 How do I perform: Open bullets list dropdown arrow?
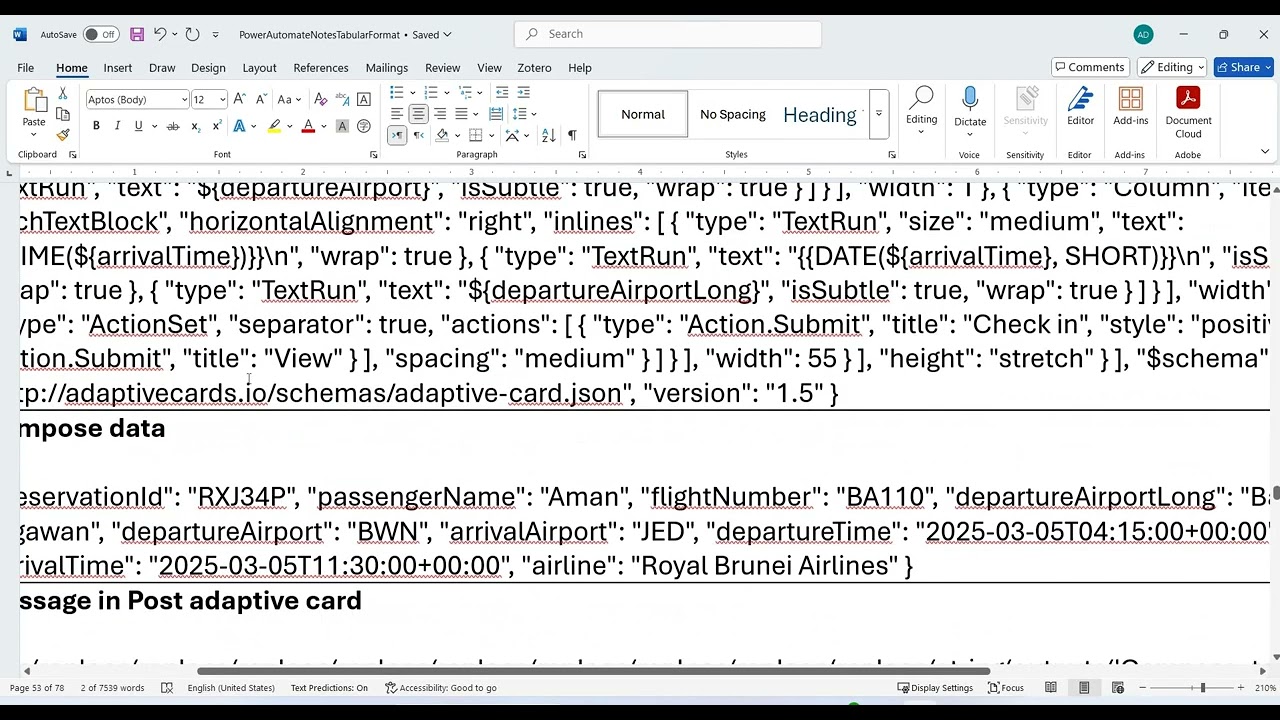(x=411, y=92)
